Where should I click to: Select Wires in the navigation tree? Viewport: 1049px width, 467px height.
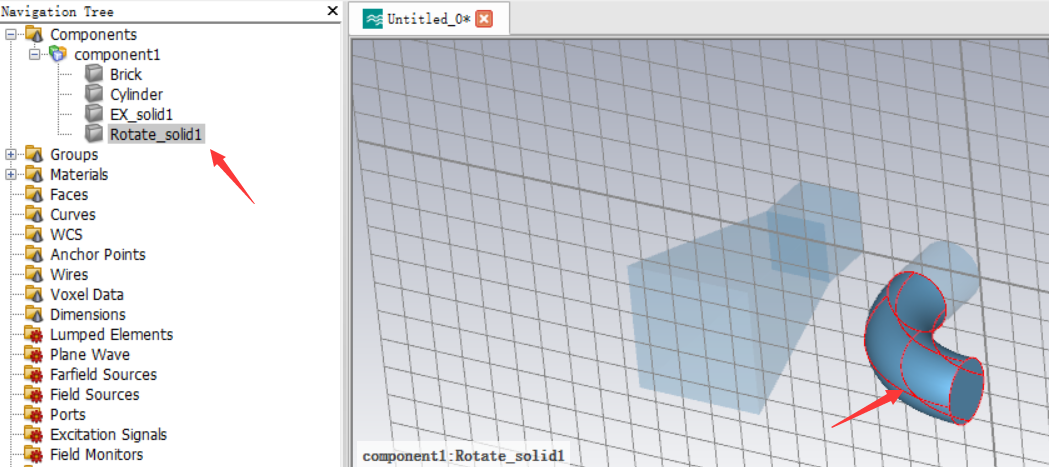click(69, 275)
